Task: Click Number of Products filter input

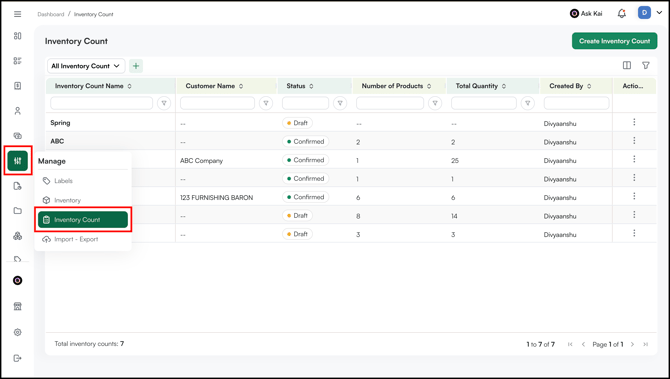Action: (x=390, y=103)
